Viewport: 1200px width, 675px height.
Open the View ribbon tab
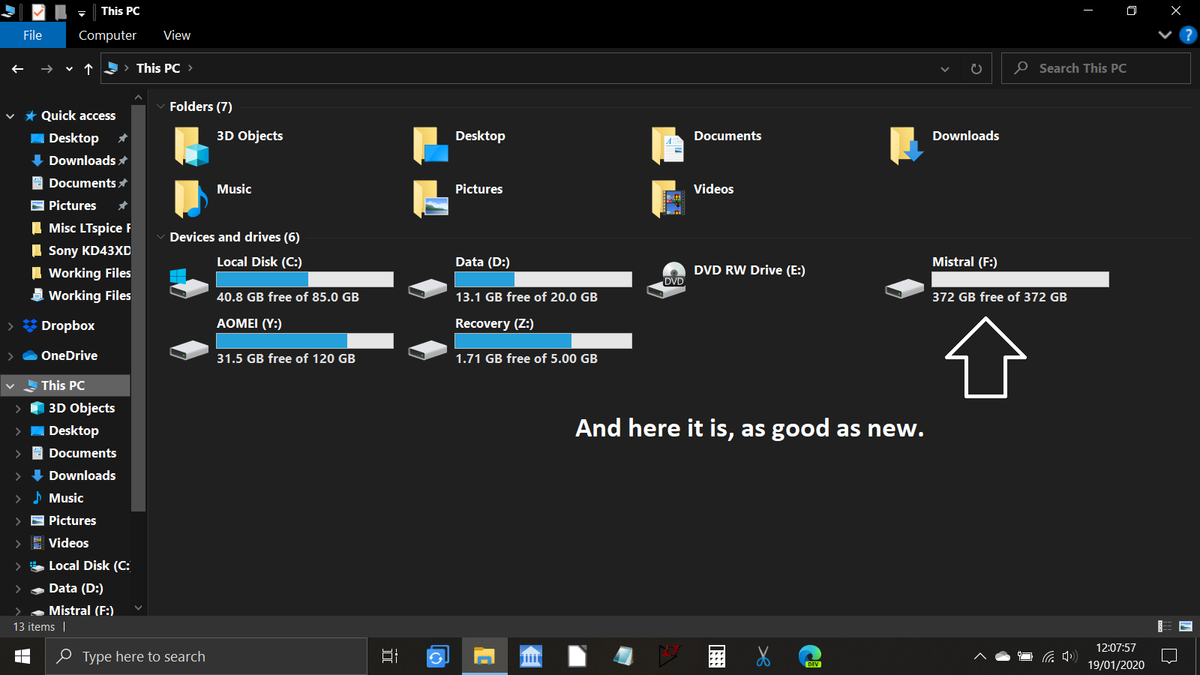click(x=177, y=35)
